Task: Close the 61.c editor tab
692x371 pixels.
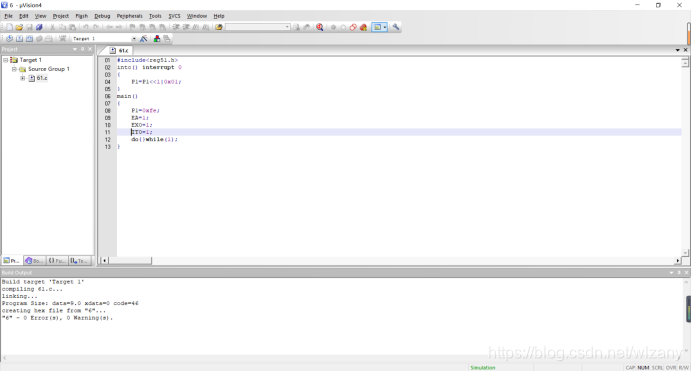Action: 685,50
